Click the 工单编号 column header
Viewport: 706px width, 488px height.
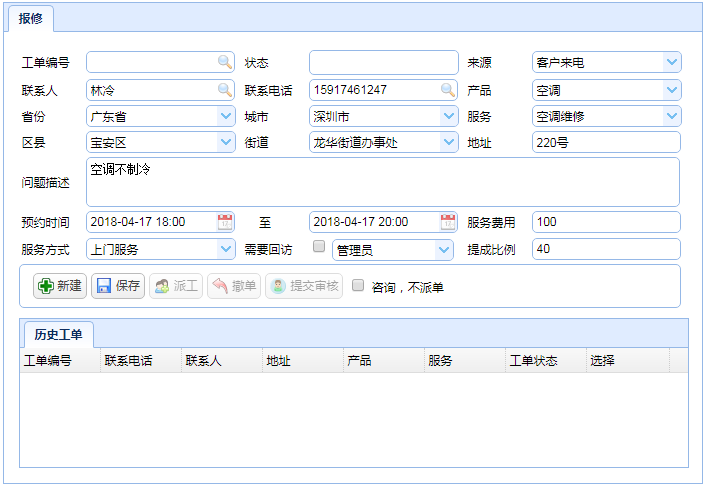[x=60, y=360]
